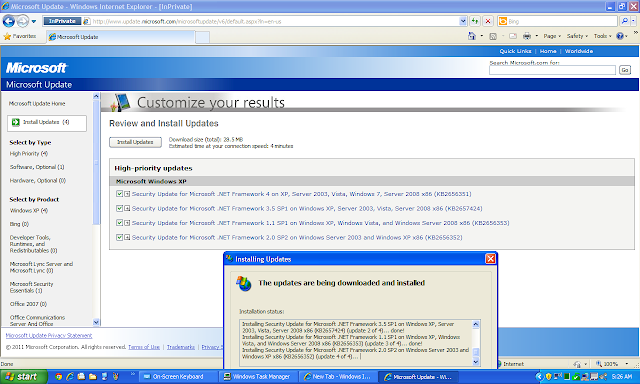Click the Favorites star icon
640x384 pixels.
click(x=7, y=36)
